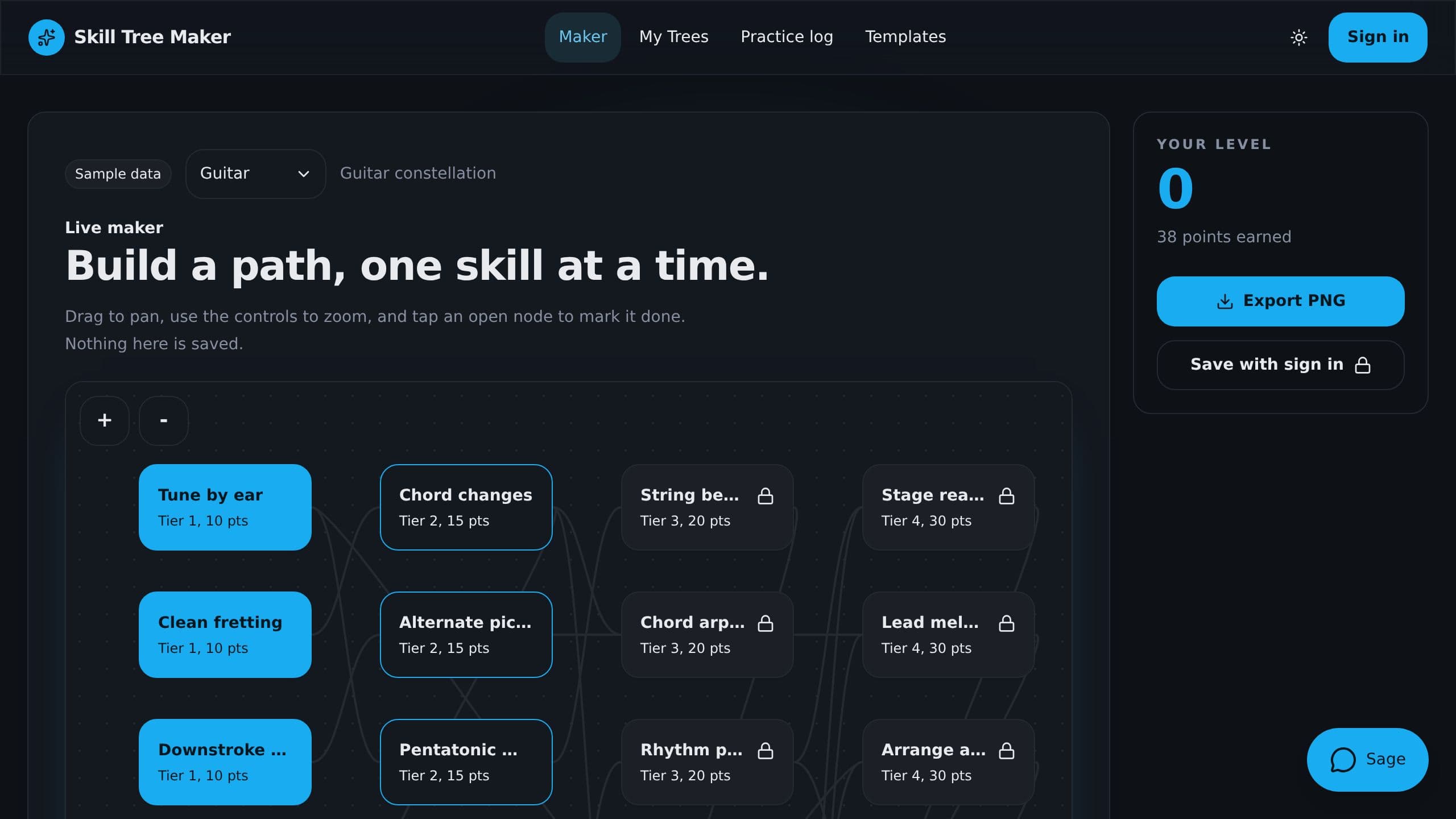Expand the Guitar tree dropdown

pyautogui.click(x=255, y=173)
